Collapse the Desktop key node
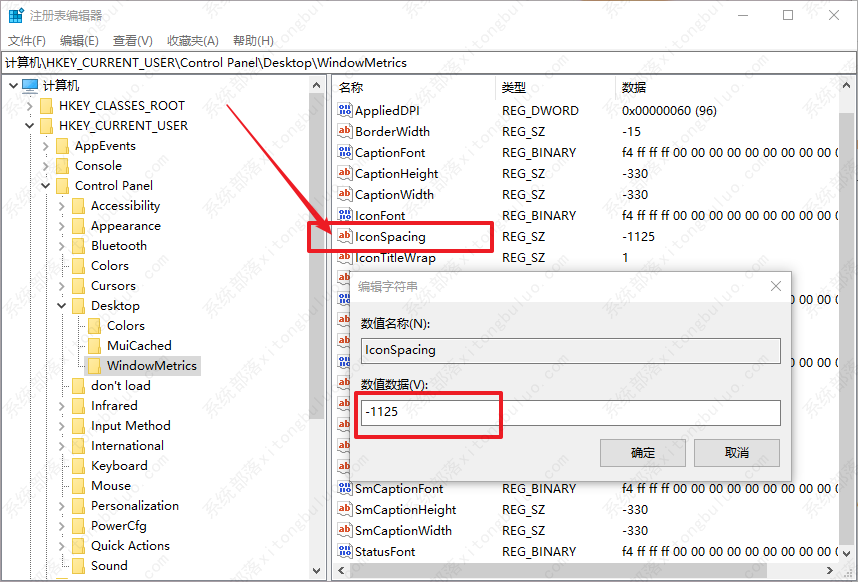The image size is (858, 582). tap(61, 306)
